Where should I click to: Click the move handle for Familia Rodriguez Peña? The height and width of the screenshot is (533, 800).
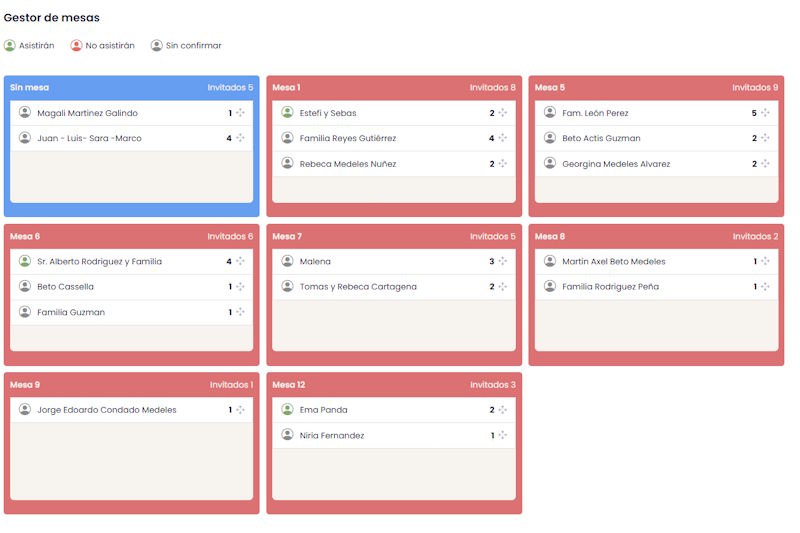pos(765,287)
